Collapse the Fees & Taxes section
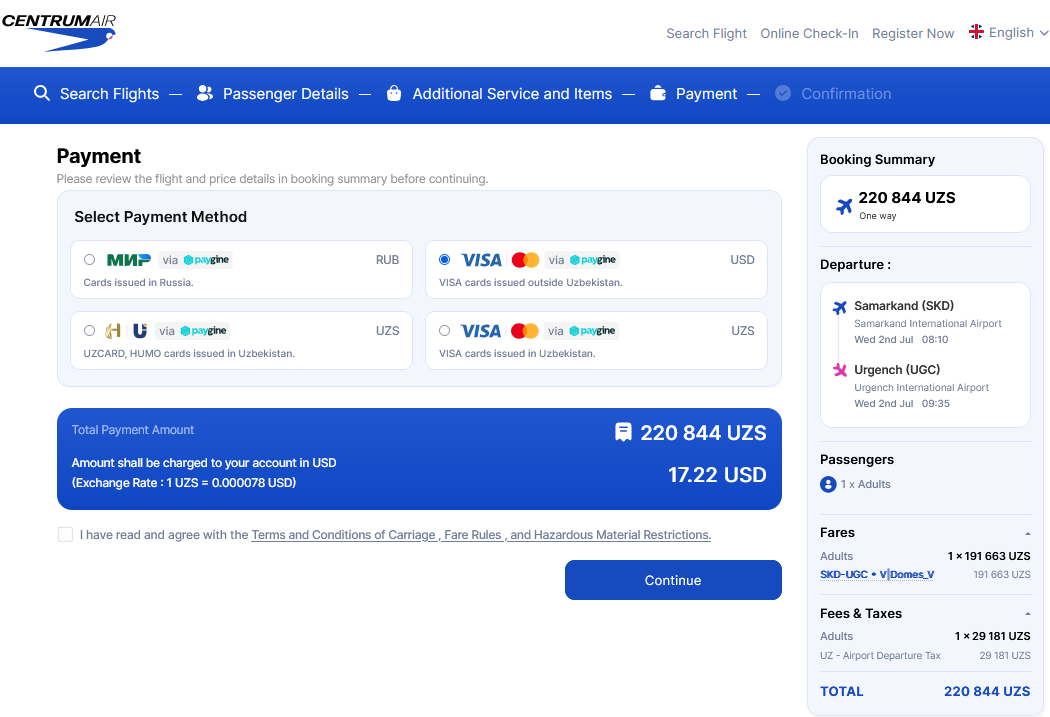This screenshot has height=717, width=1050. tap(1027, 614)
